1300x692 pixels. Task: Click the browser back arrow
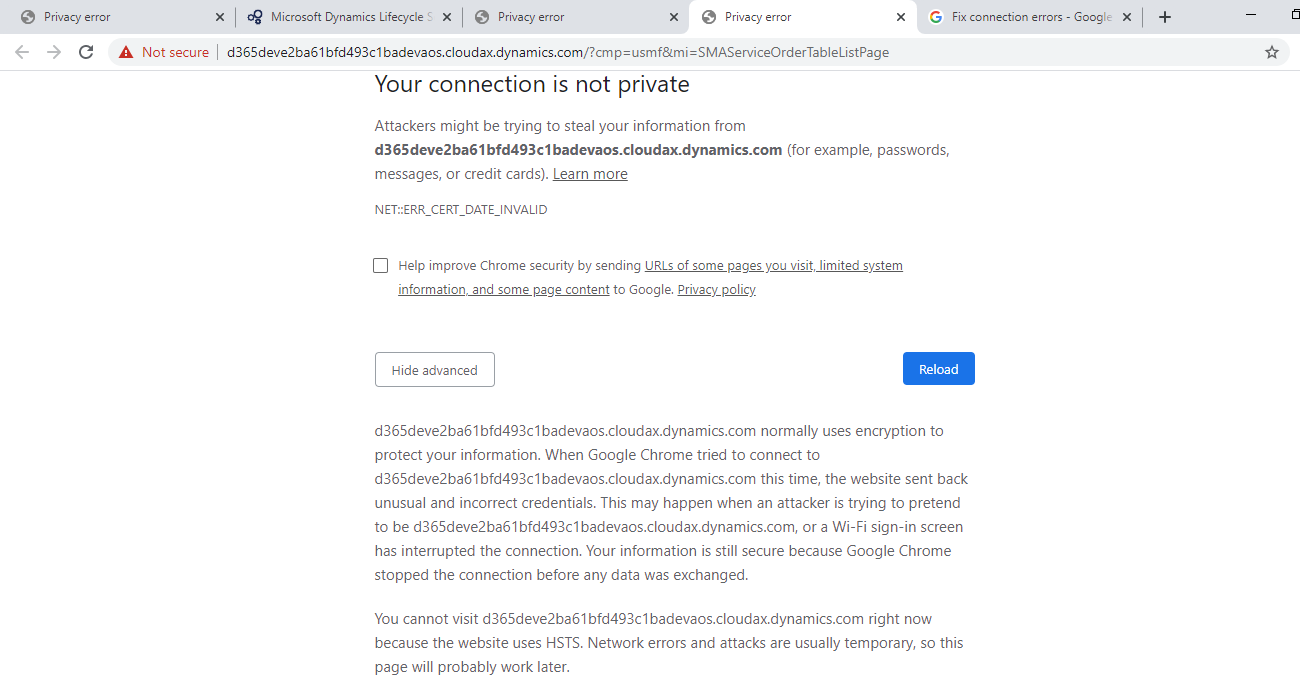click(22, 52)
